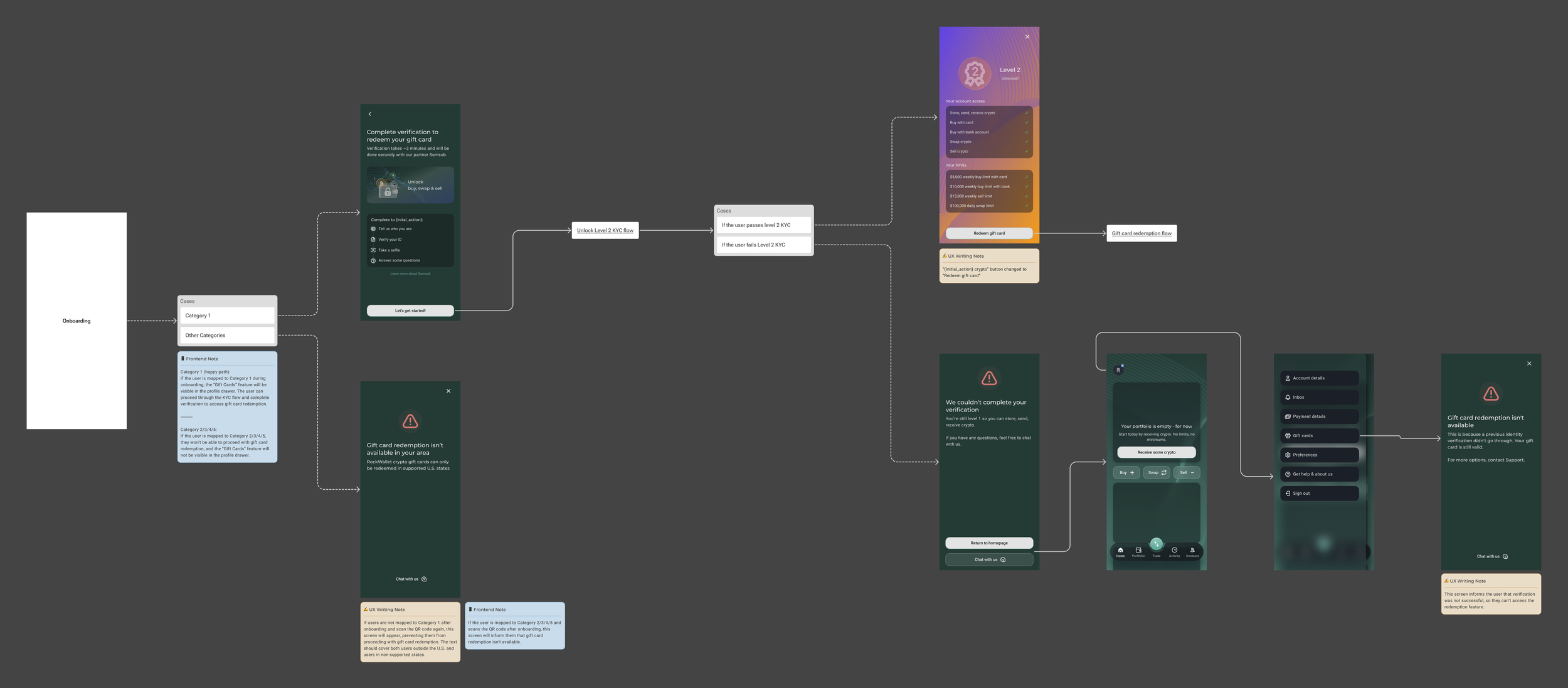This screenshot has width=1568, height=688.
Task: Click 'Your portfolio is empty - for now' text
Action: click(1157, 426)
